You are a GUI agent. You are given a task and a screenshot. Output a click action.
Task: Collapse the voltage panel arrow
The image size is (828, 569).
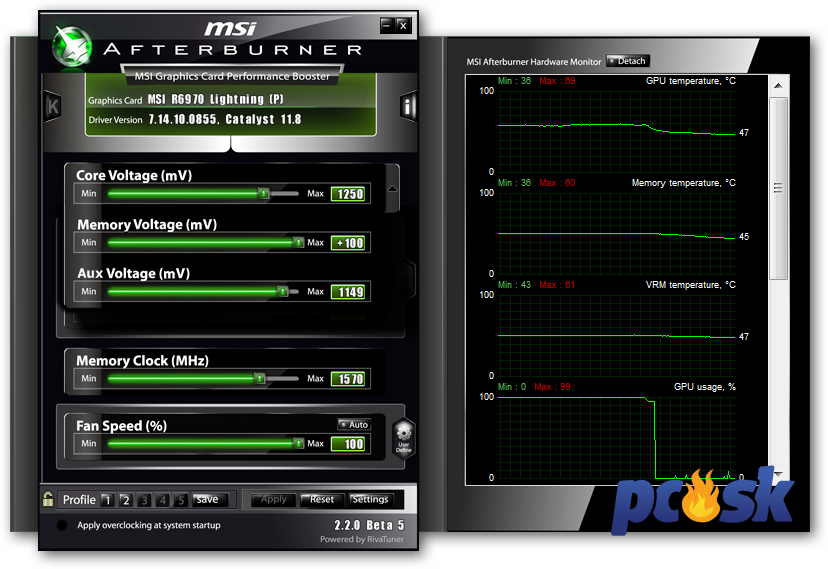392,189
